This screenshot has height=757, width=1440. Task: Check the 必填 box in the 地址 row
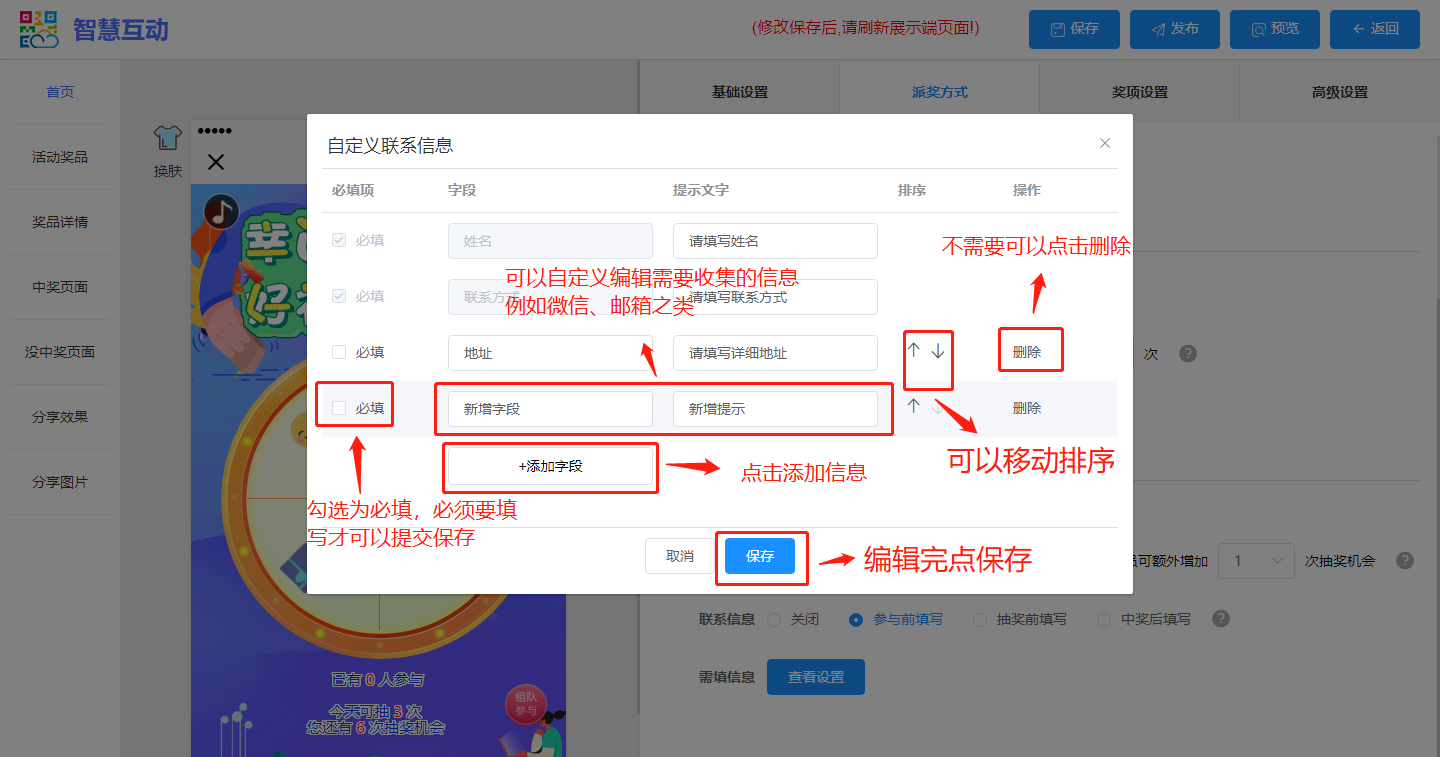339,352
